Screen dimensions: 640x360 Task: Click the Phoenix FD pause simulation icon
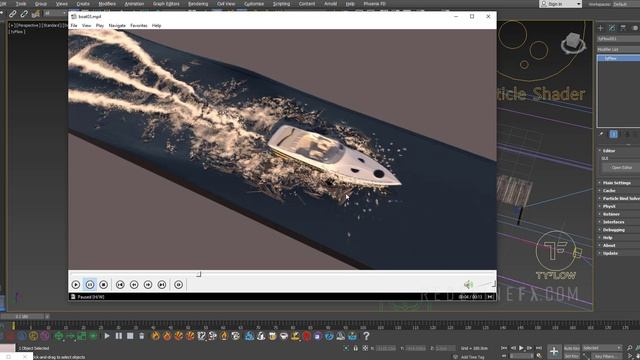coord(118,336)
